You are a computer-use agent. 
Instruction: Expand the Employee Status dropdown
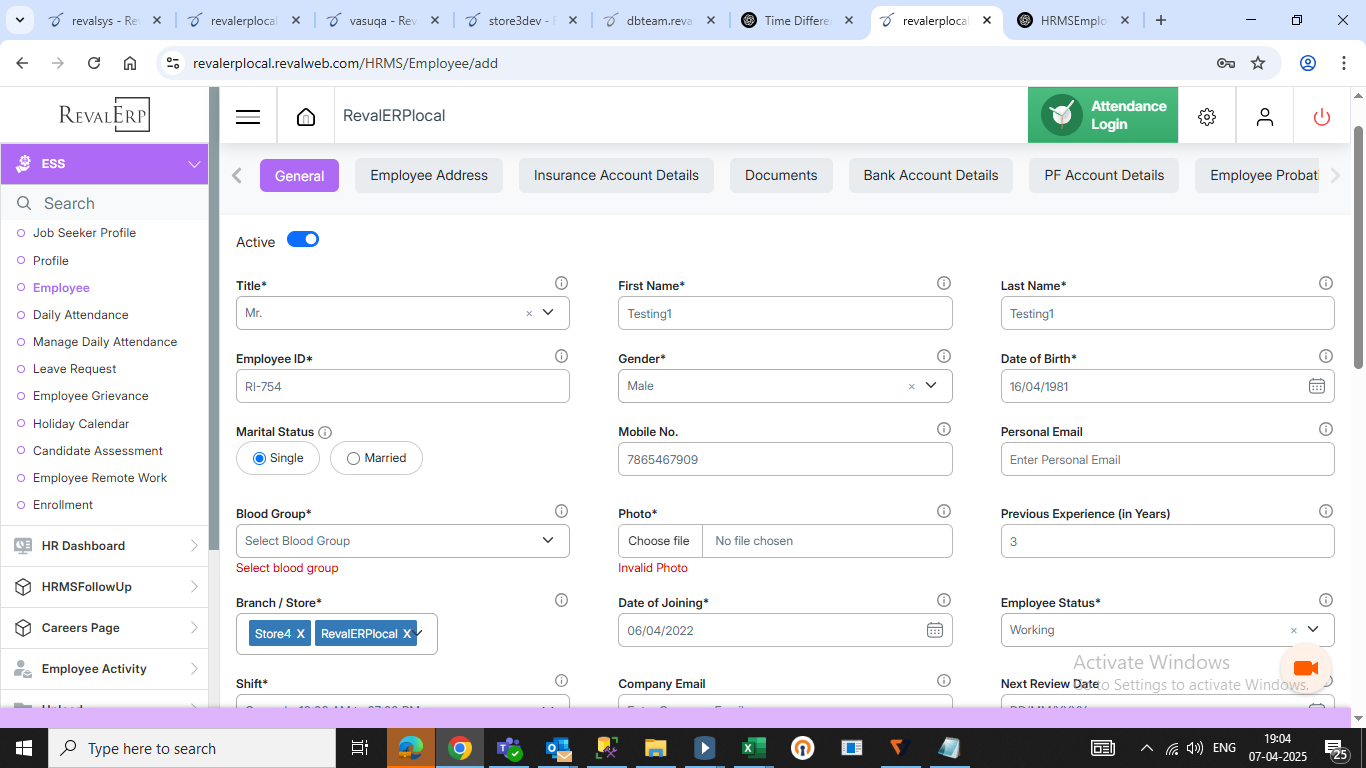[x=1313, y=630]
